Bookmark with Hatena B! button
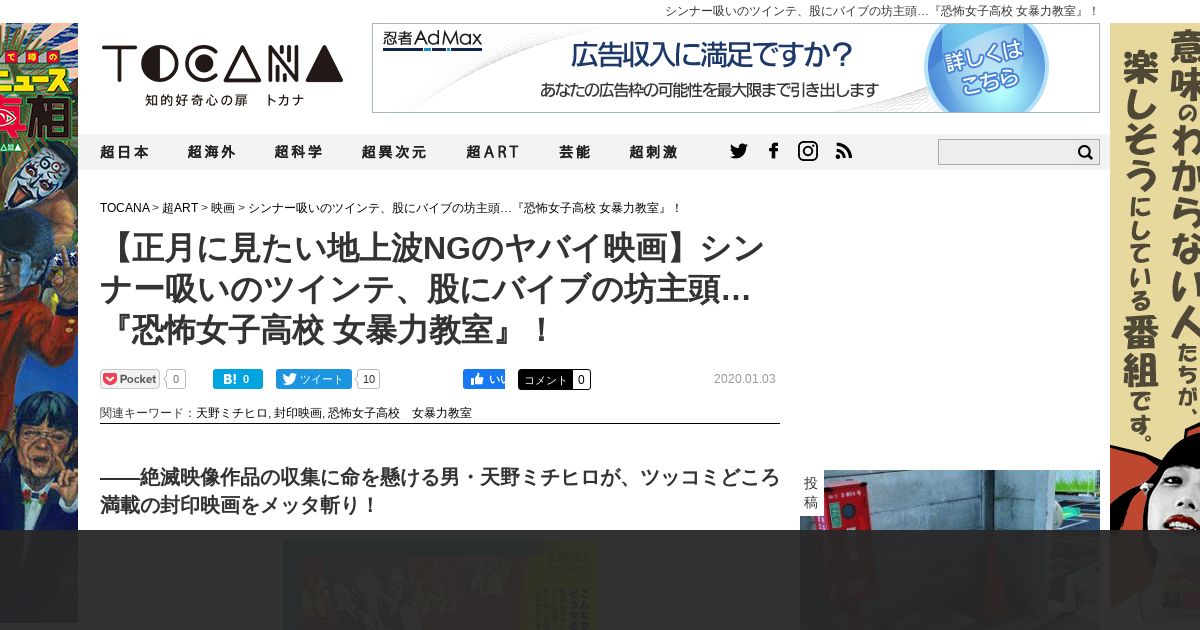Screen dimensions: 1200x630 click(x=238, y=379)
